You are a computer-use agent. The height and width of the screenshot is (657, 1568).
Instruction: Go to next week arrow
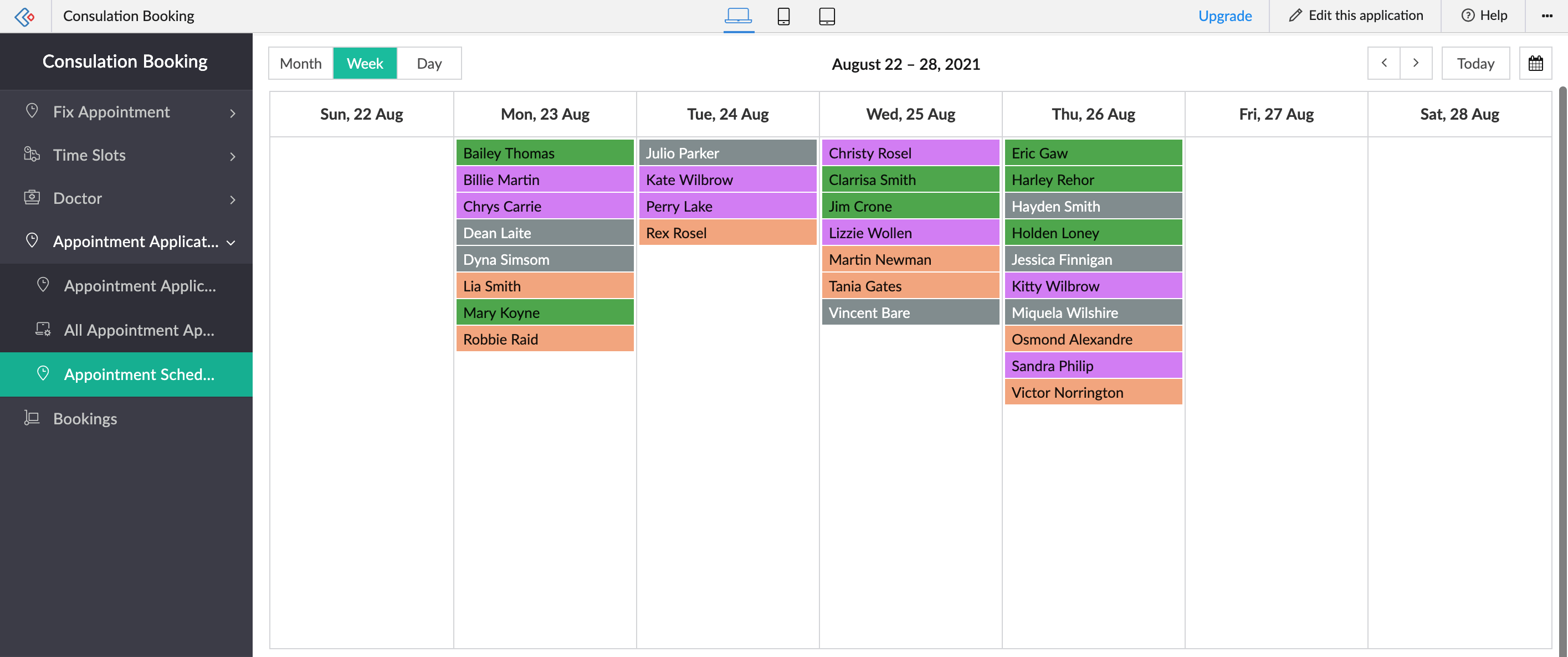tap(1416, 63)
